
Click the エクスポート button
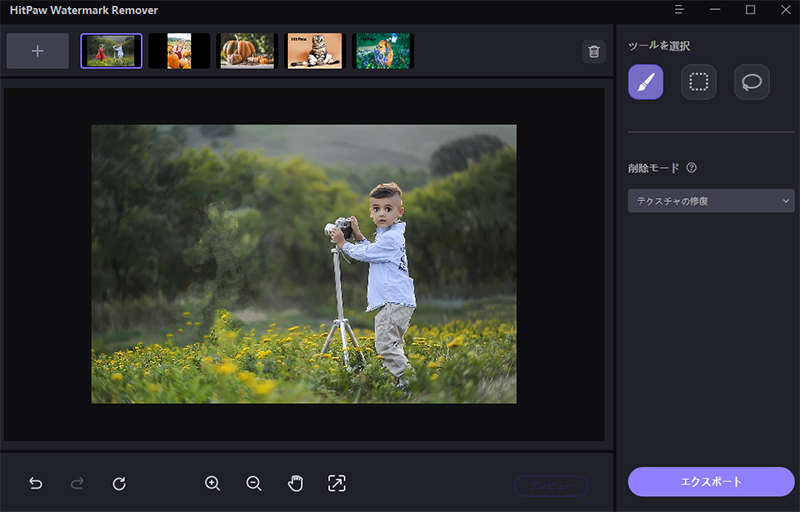click(711, 481)
